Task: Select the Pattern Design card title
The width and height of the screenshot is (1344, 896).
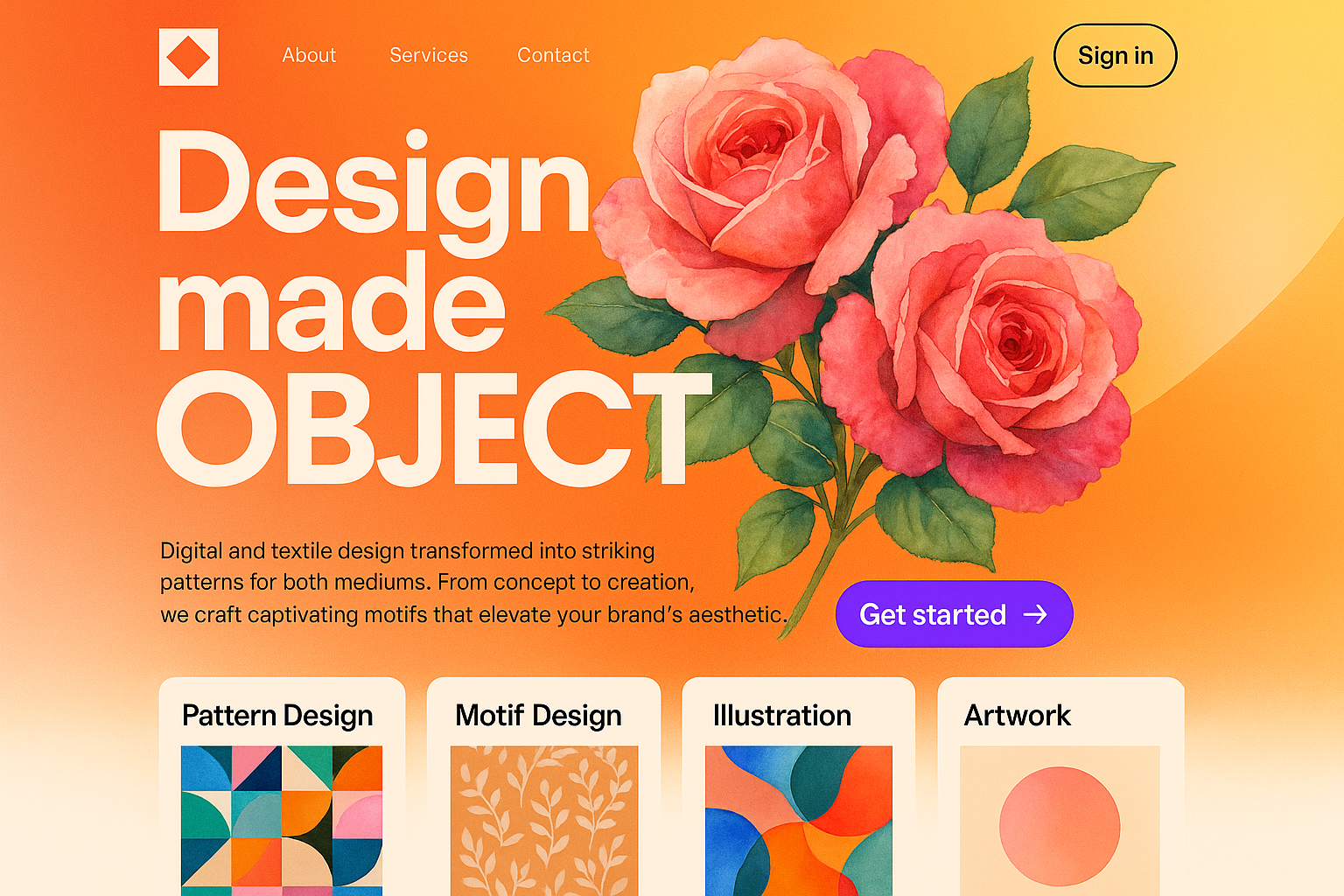Action: click(277, 716)
